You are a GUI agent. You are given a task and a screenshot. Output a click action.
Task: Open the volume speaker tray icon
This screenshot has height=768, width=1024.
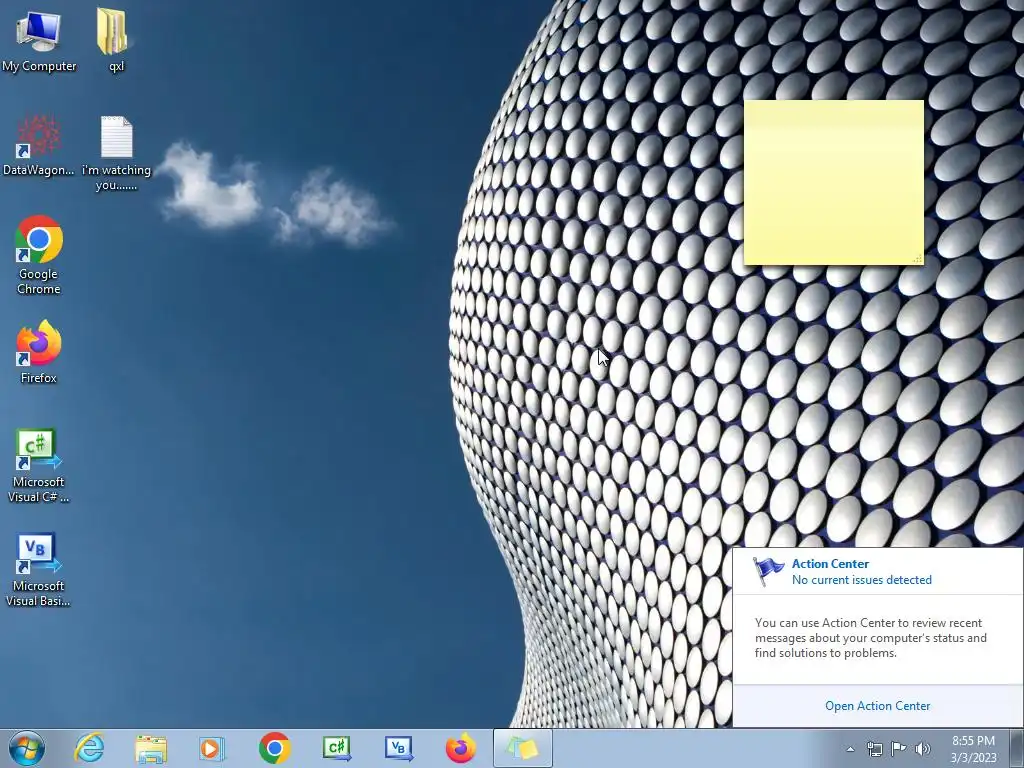923,749
